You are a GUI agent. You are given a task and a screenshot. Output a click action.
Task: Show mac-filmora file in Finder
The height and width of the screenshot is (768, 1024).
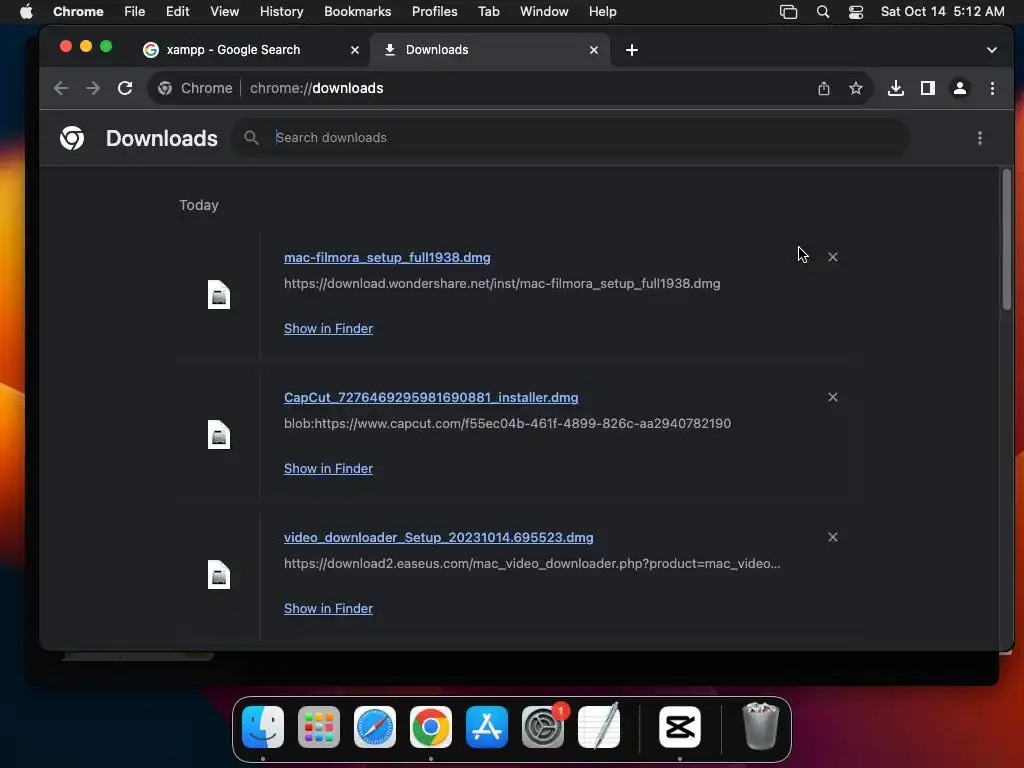tap(328, 328)
